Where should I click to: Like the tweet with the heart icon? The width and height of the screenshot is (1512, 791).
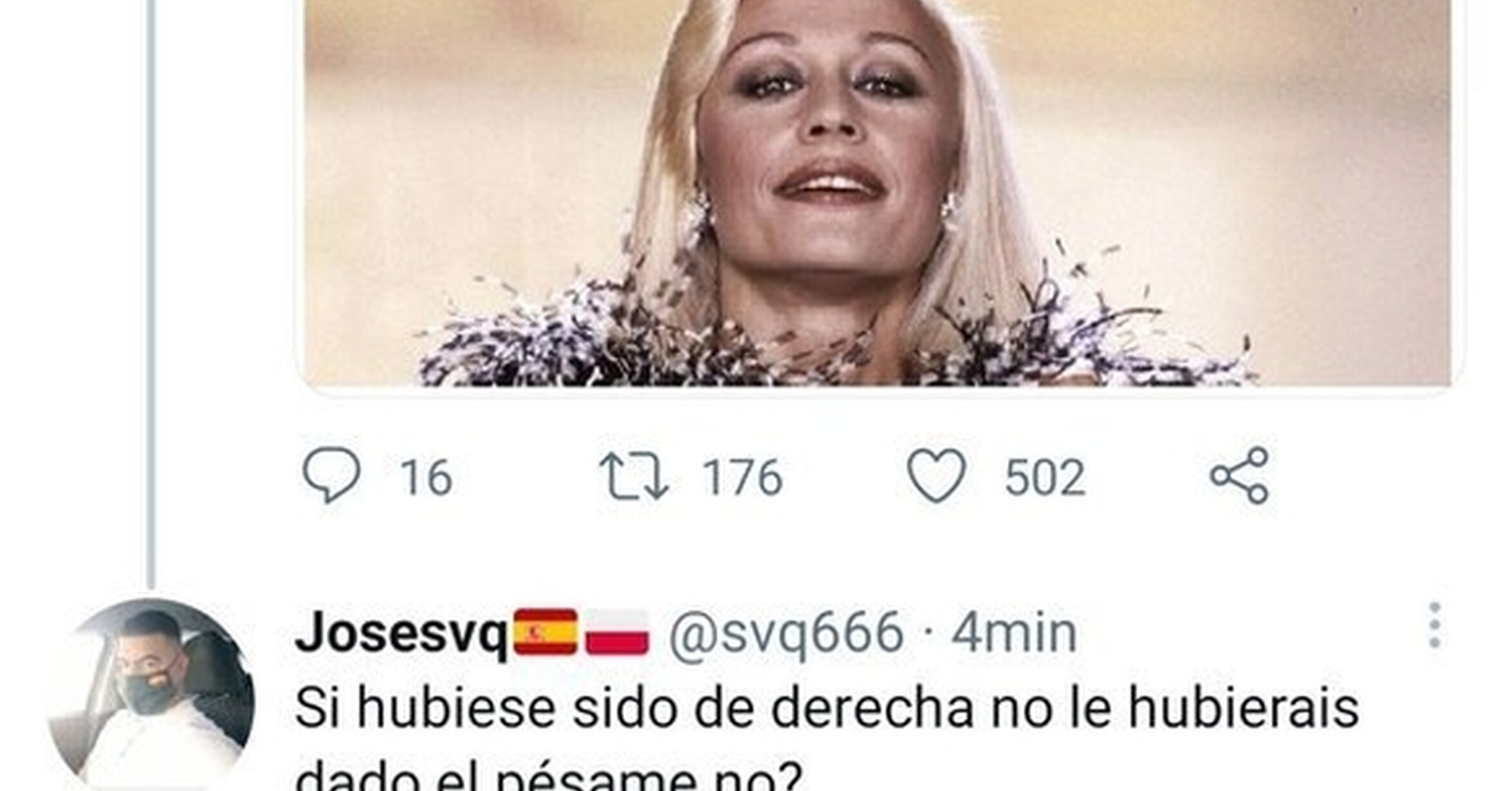936,475
